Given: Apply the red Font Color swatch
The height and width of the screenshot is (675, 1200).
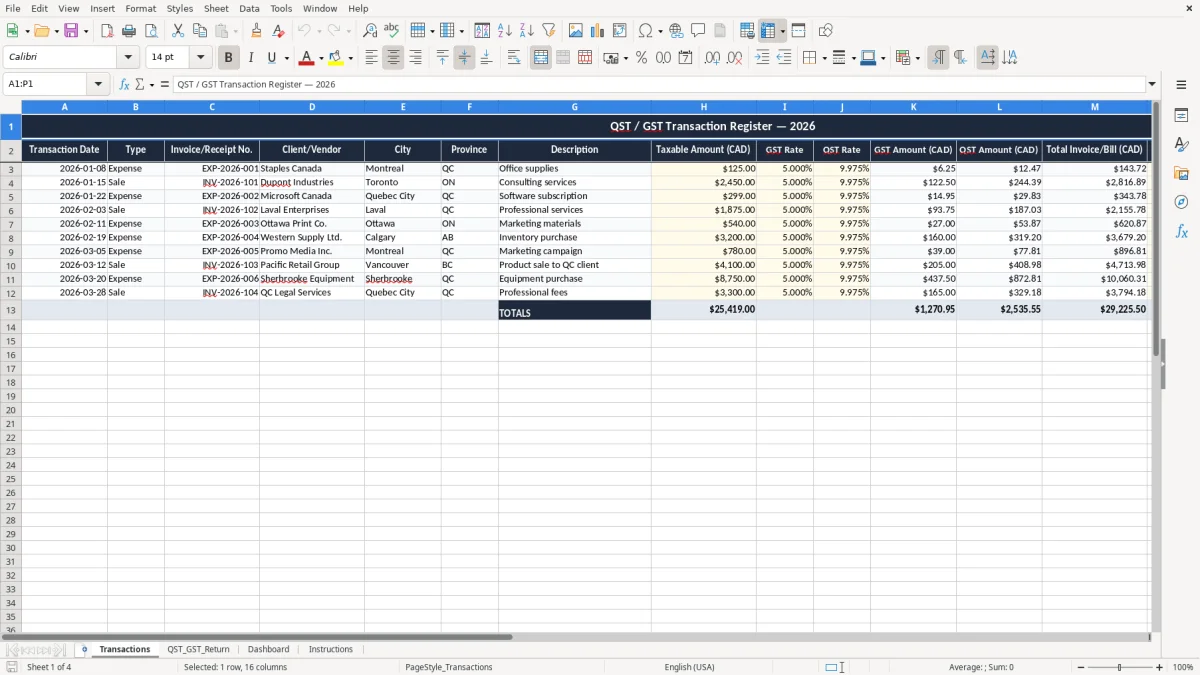Looking at the screenshot, I should [307, 58].
